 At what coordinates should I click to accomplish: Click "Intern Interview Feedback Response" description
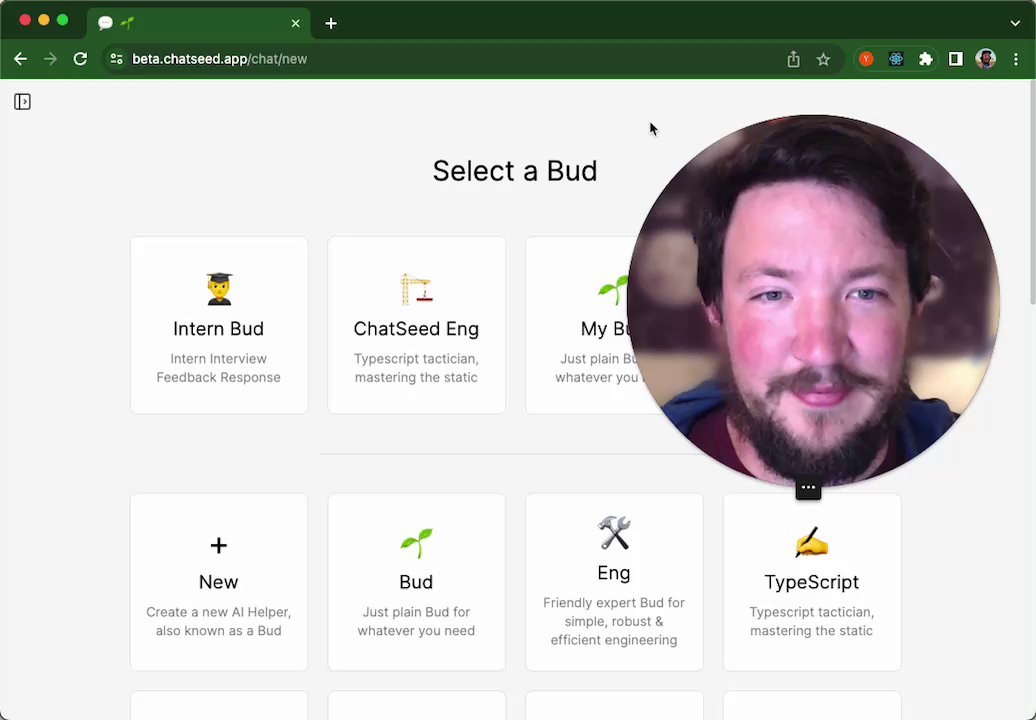tap(219, 368)
